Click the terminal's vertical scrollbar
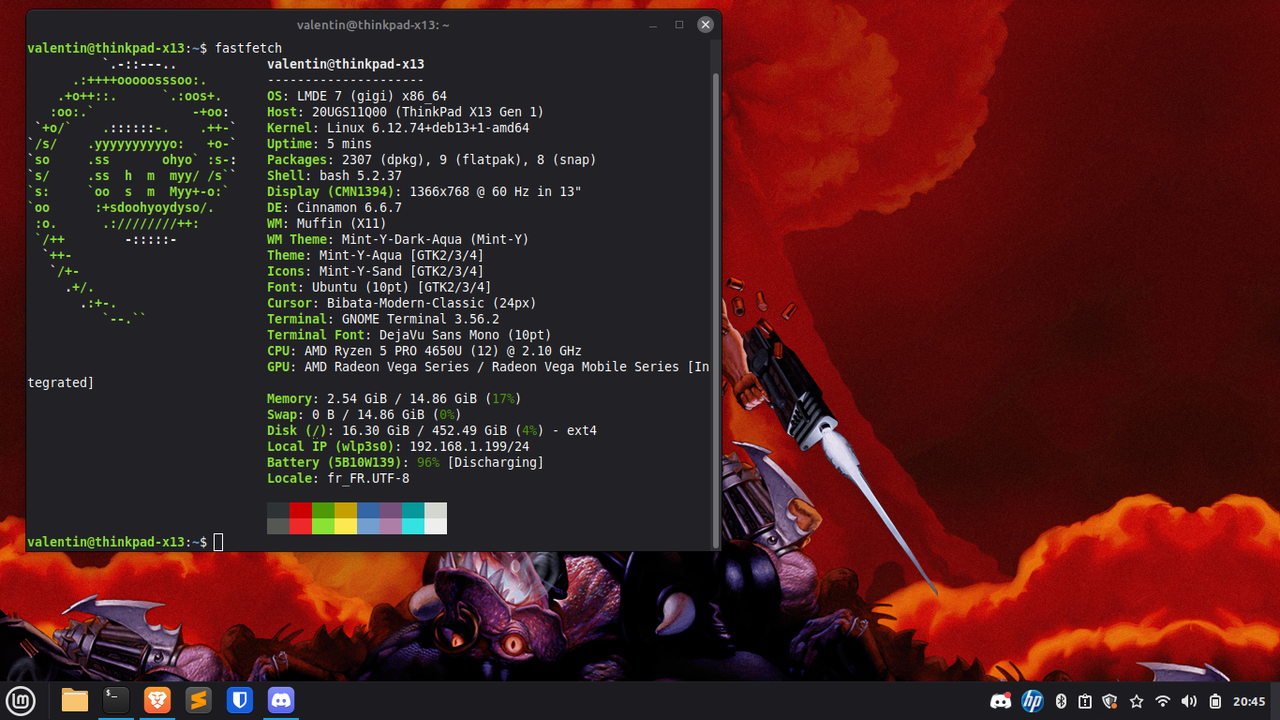Screen dimensions: 1280x720 (715, 310)
